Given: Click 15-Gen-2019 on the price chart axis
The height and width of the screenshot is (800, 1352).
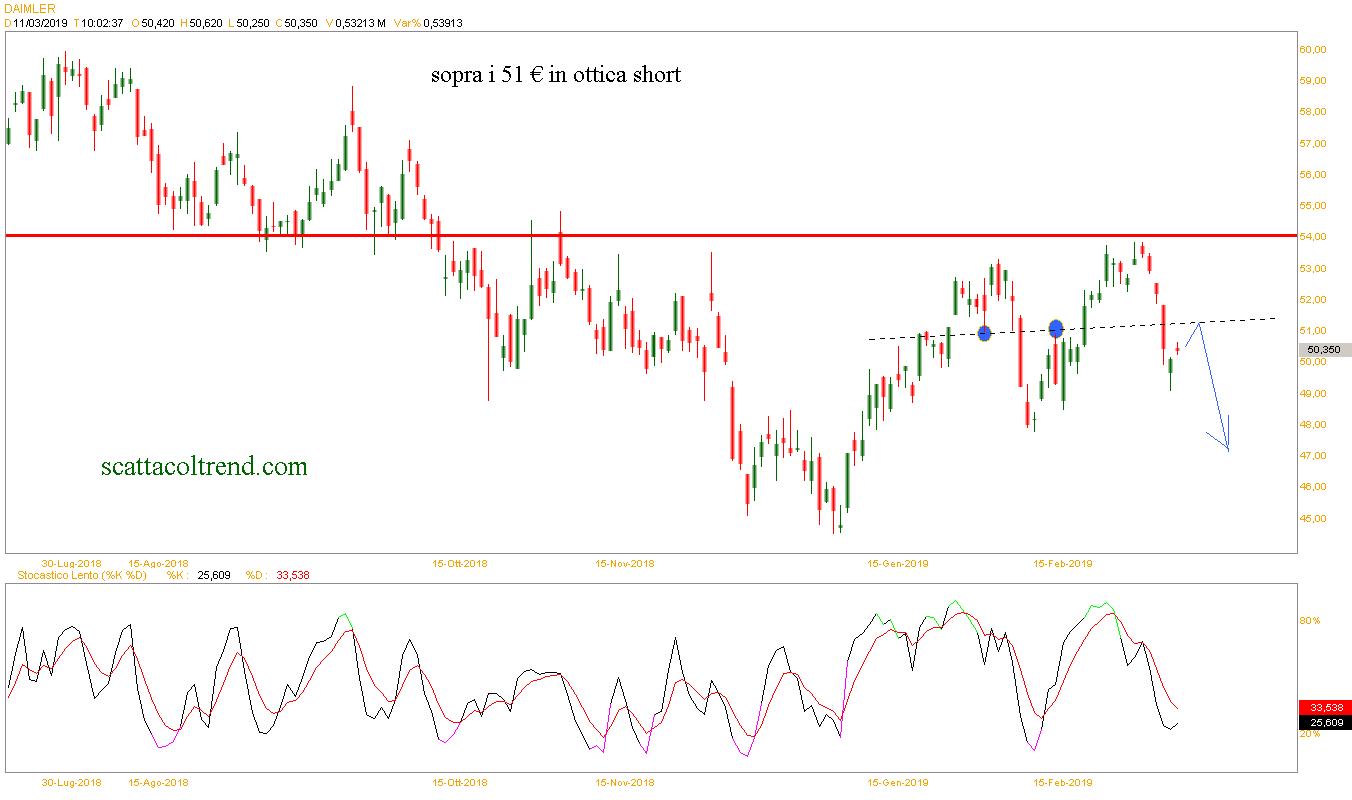Looking at the screenshot, I should pos(898,563).
